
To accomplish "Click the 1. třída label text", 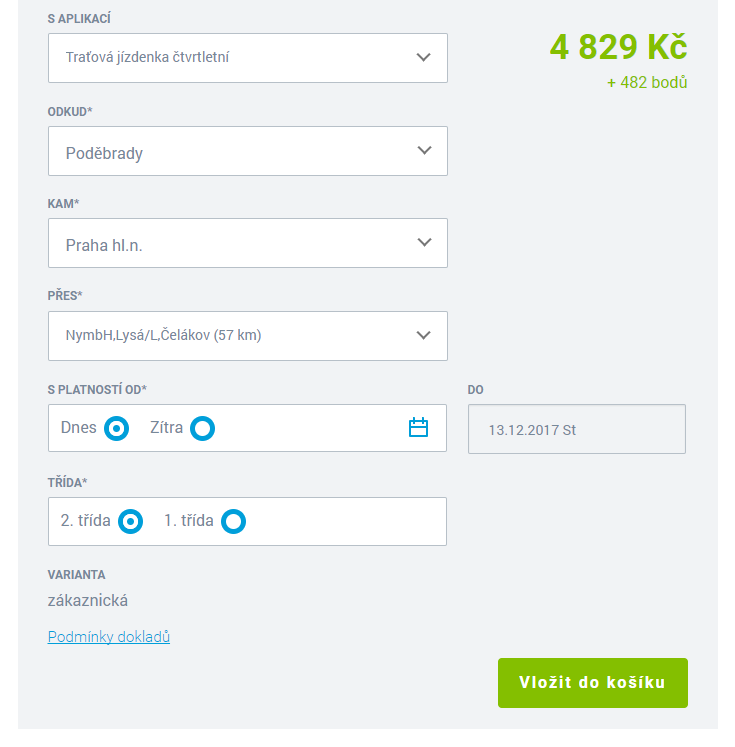I will pyautogui.click(x=189, y=520).
